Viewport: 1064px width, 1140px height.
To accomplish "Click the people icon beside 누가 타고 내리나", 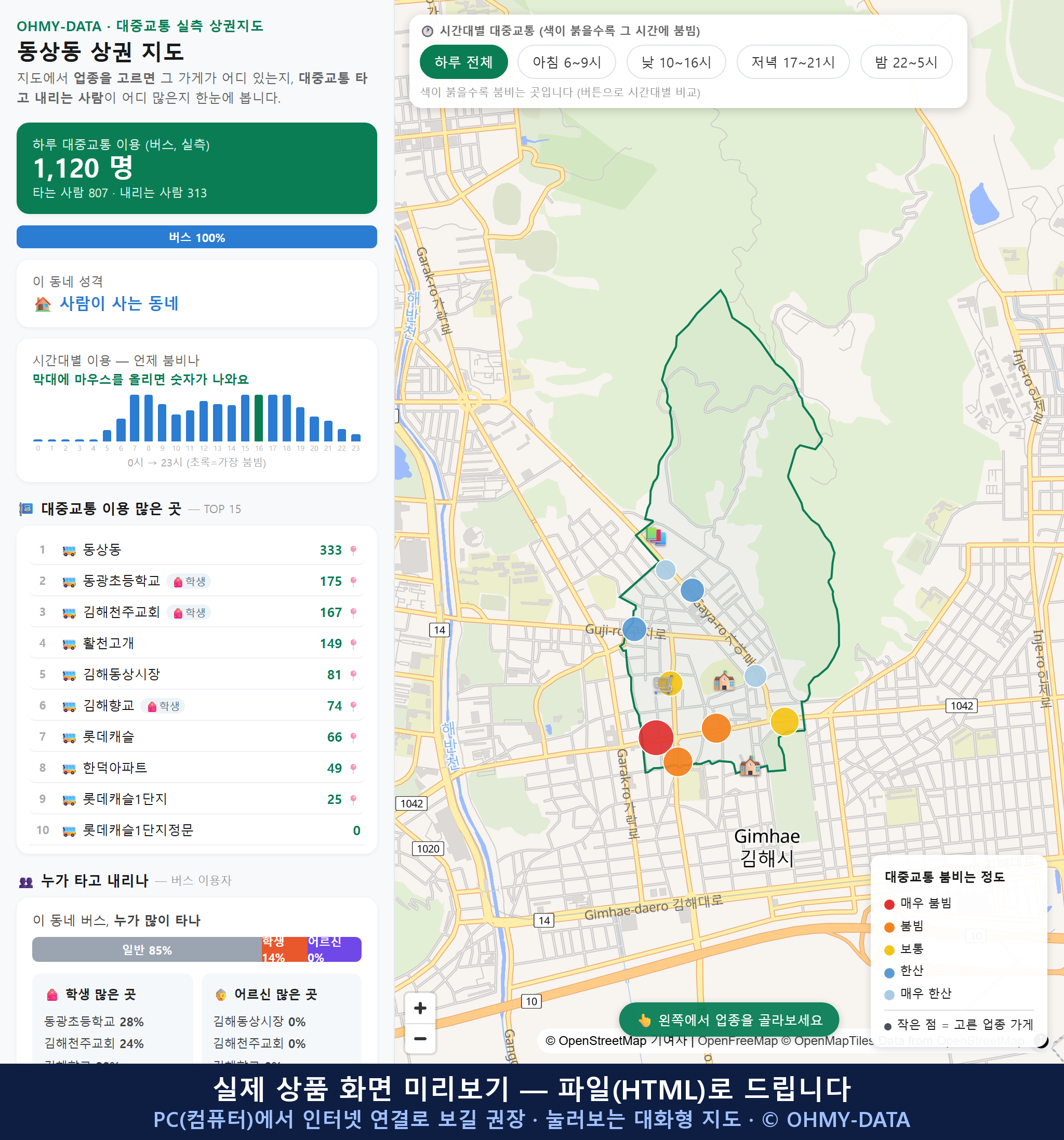I will pyautogui.click(x=26, y=881).
